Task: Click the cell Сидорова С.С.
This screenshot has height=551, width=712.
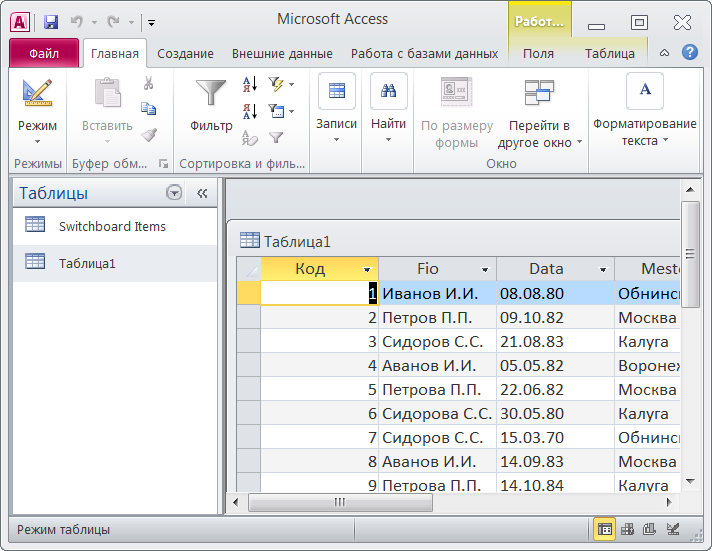Action: click(437, 414)
